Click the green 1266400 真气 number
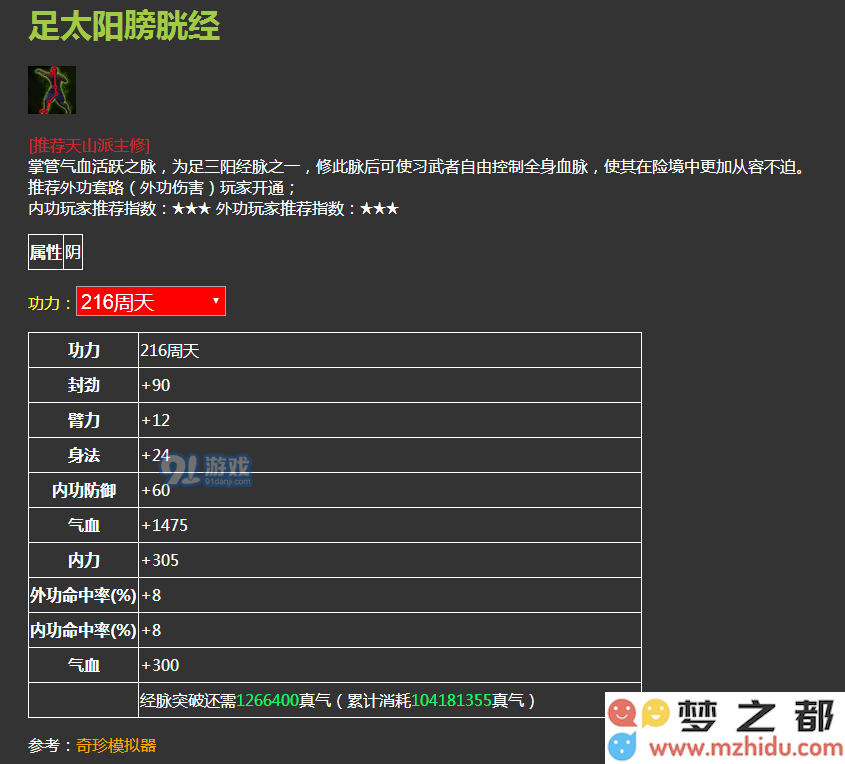 point(267,700)
